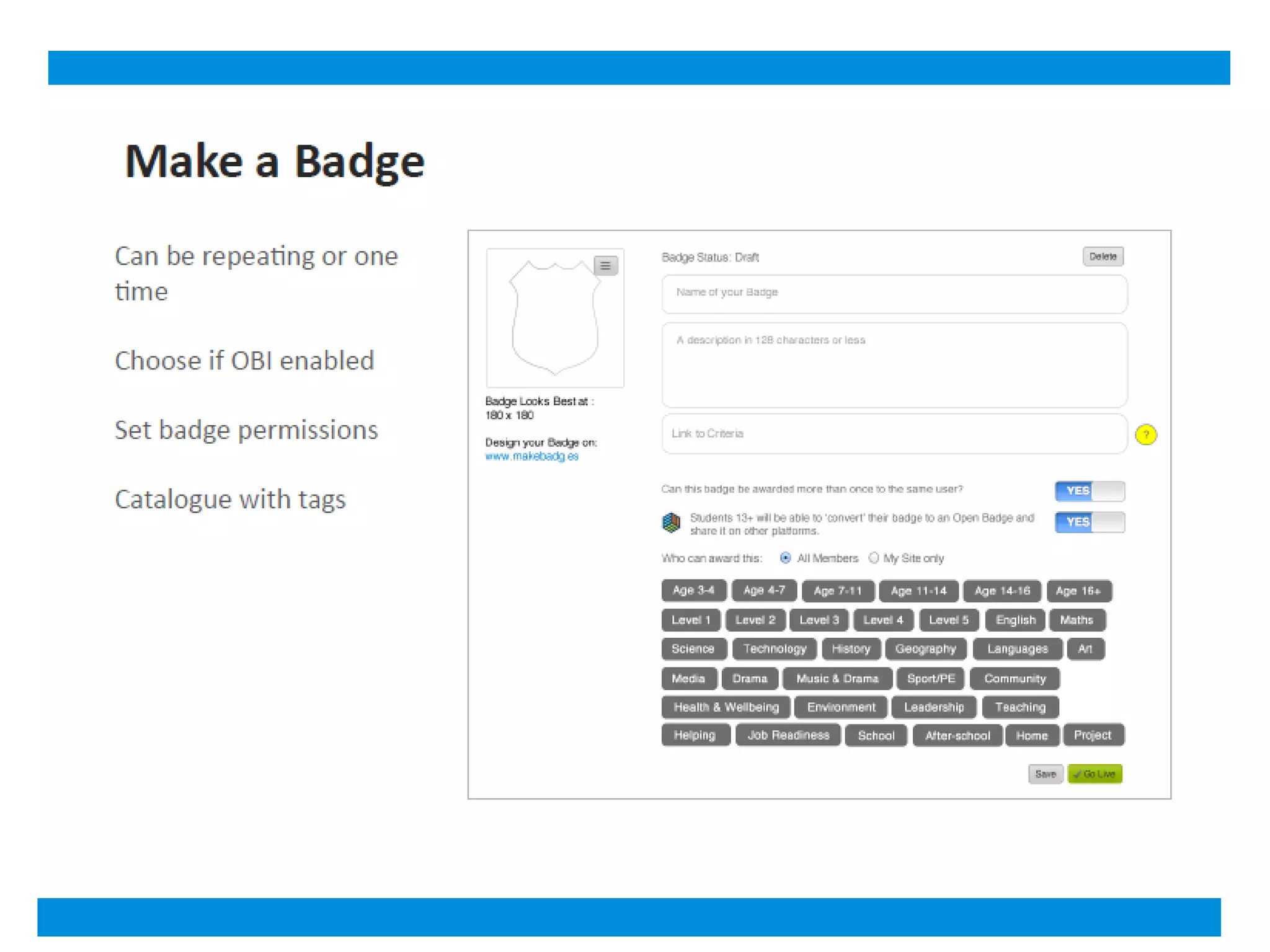Click the description text area

[894, 365]
